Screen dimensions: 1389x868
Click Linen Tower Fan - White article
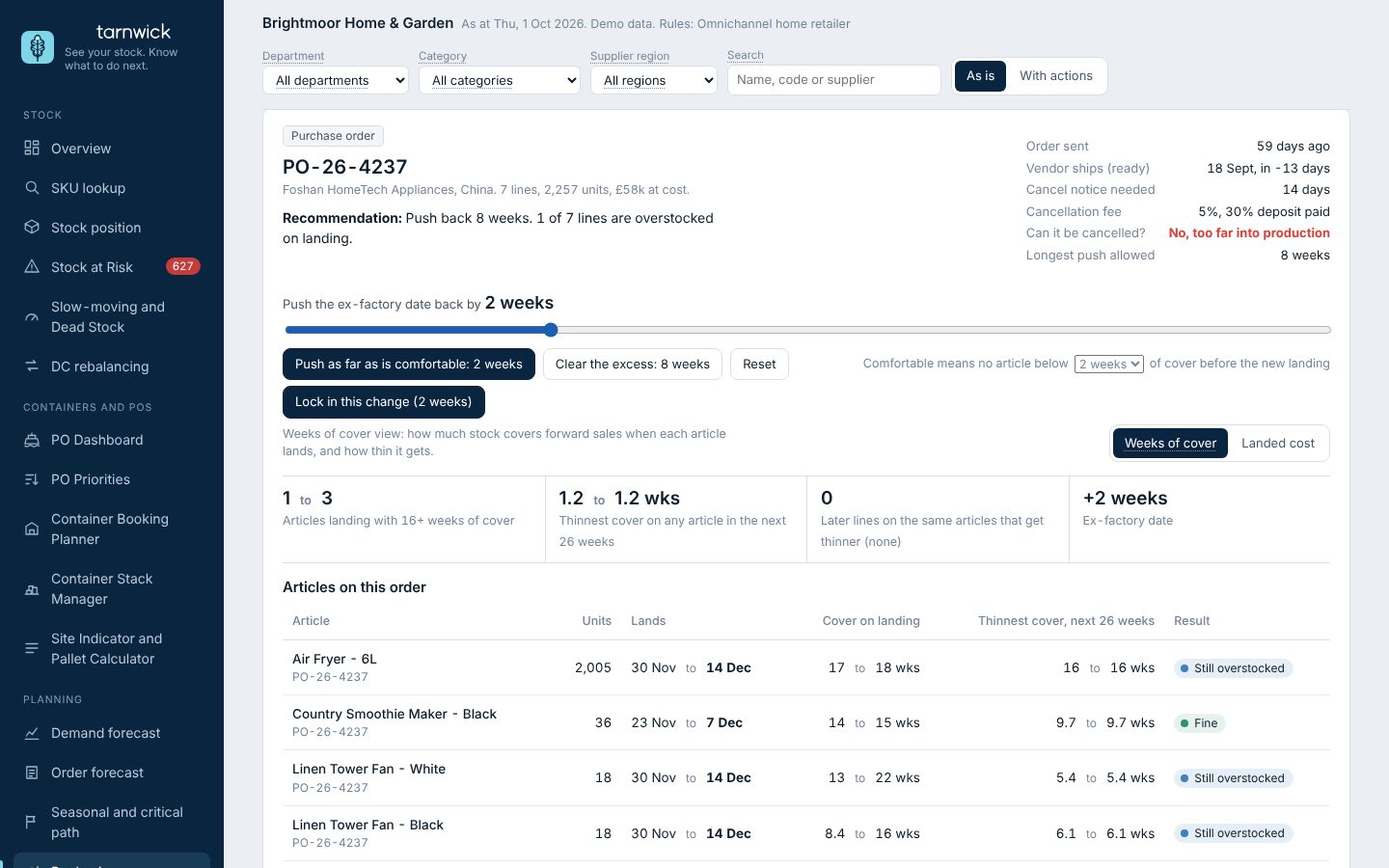pyautogui.click(x=368, y=769)
